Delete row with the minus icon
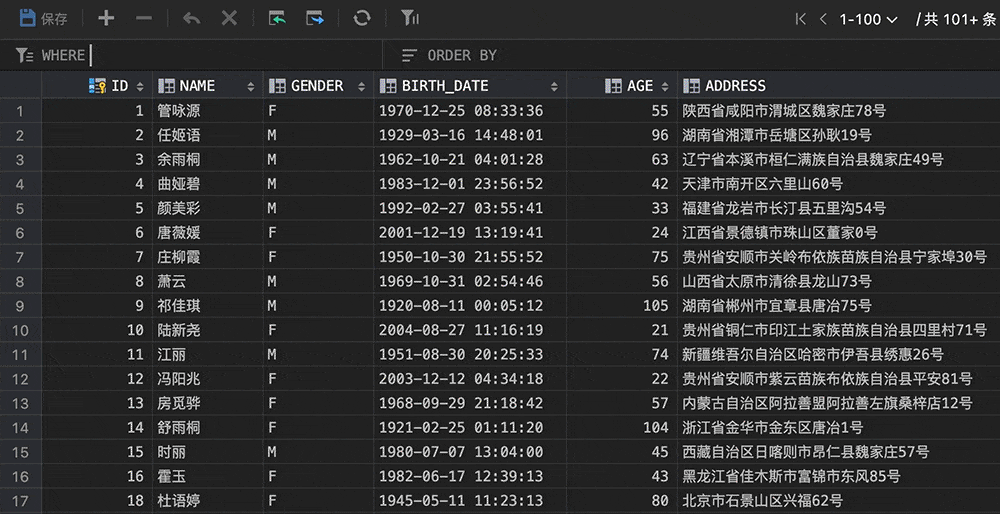 [x=144, y=18]
